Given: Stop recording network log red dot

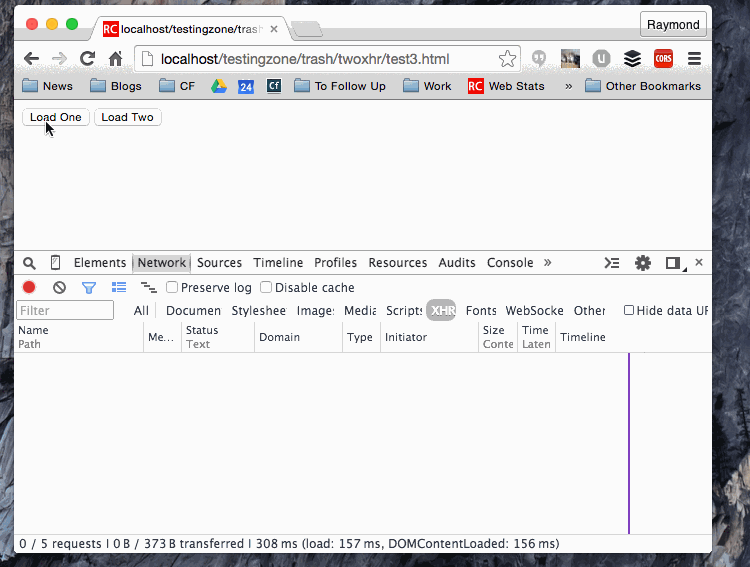Looking at the screenshot, I should pos(29,287).
